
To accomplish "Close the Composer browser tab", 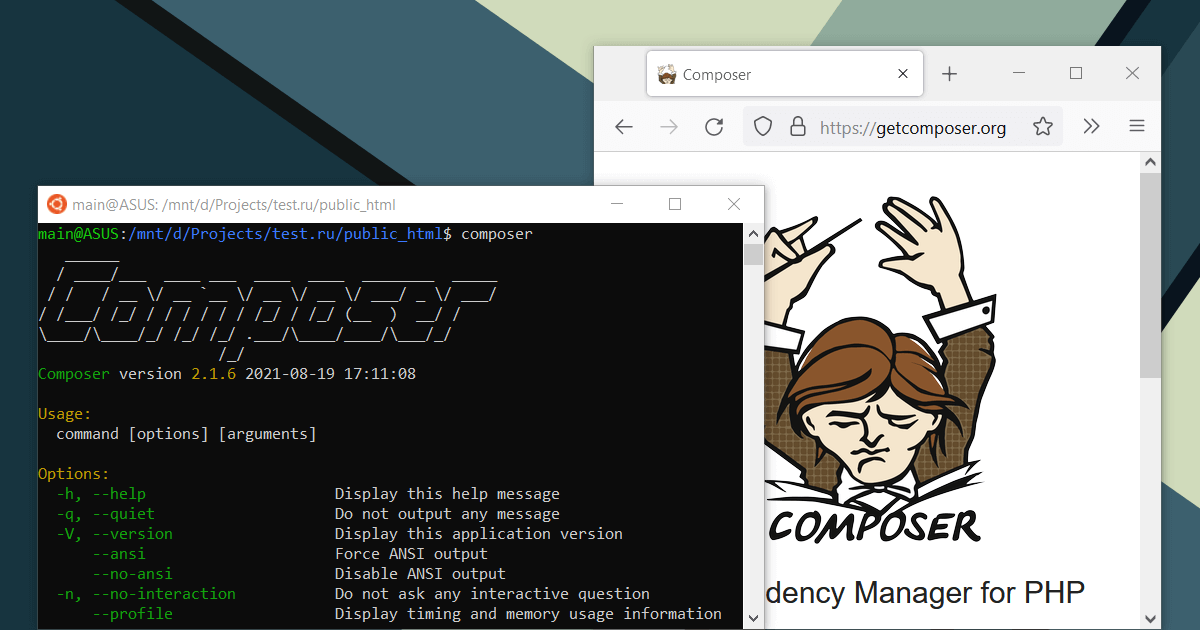I will 904,74.
